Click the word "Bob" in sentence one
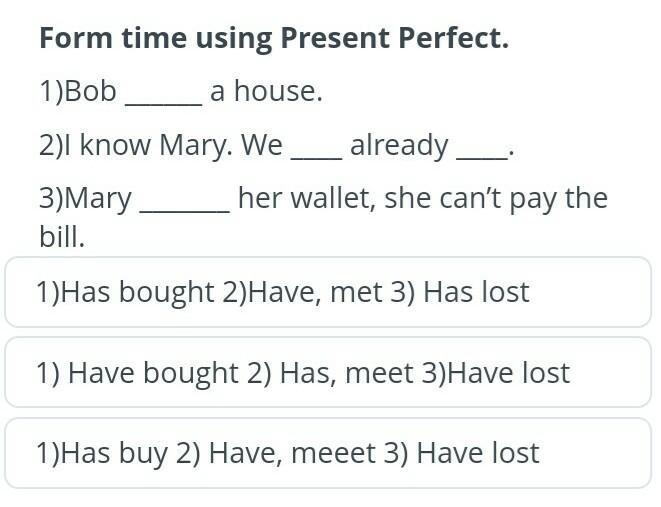The image size is (661, 507). (x=91, y=92)
